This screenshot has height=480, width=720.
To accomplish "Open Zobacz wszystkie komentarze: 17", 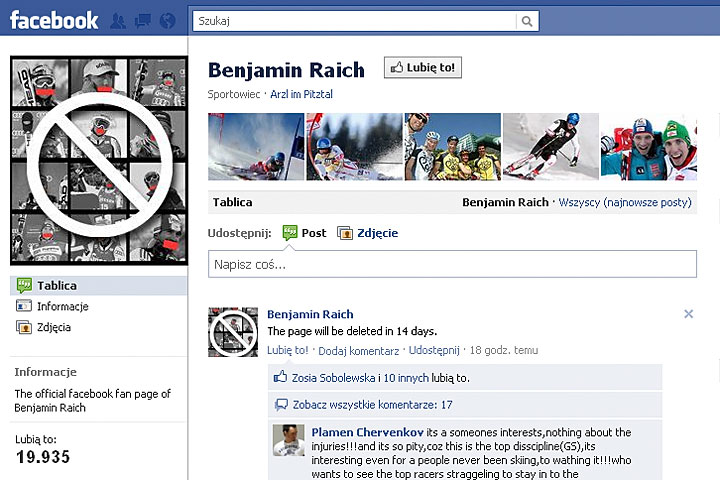I will 372,405.
